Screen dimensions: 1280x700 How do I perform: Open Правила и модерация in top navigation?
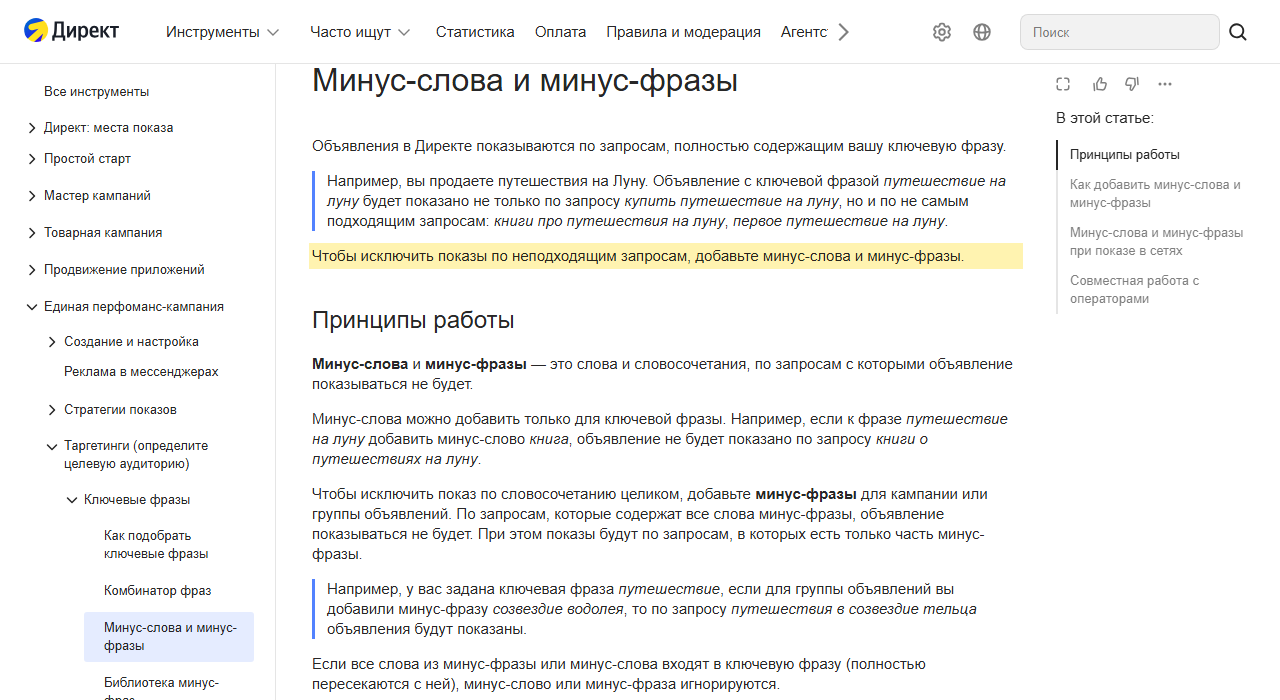click(683, 32)
